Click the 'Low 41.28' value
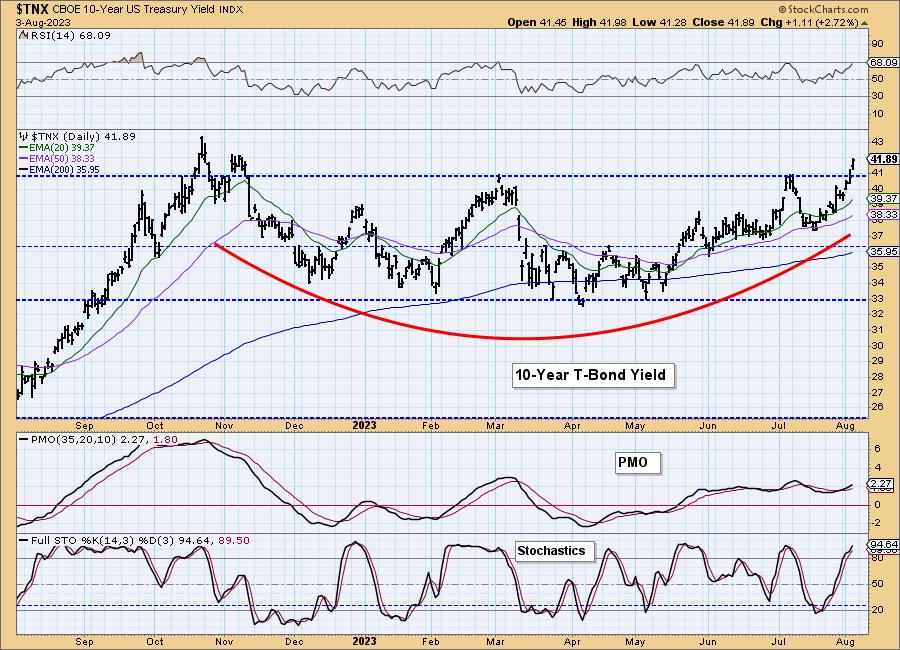The image size is (900, 650). pos(659,22)
